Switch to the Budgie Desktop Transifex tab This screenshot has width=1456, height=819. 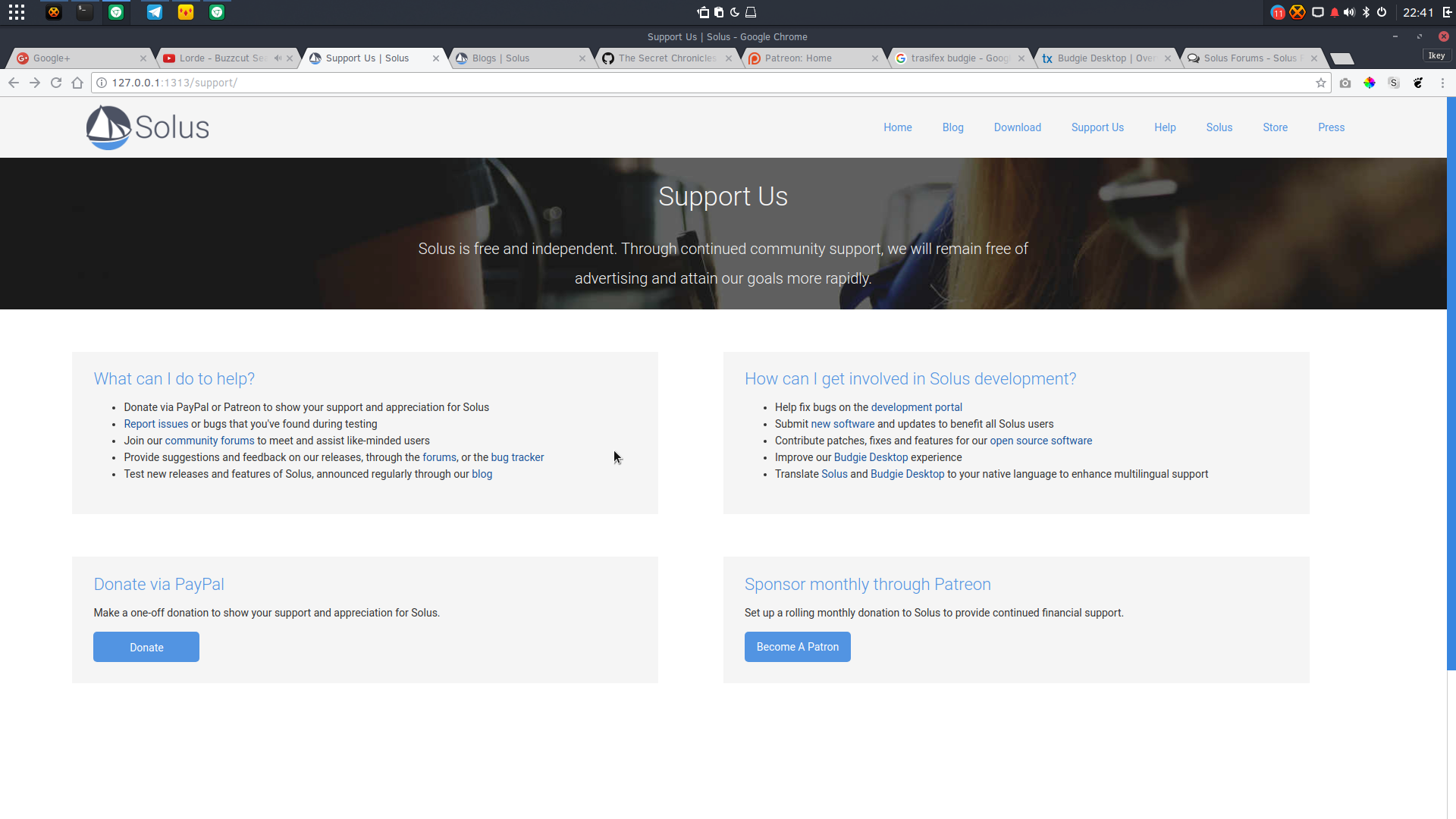point(1105,58)
